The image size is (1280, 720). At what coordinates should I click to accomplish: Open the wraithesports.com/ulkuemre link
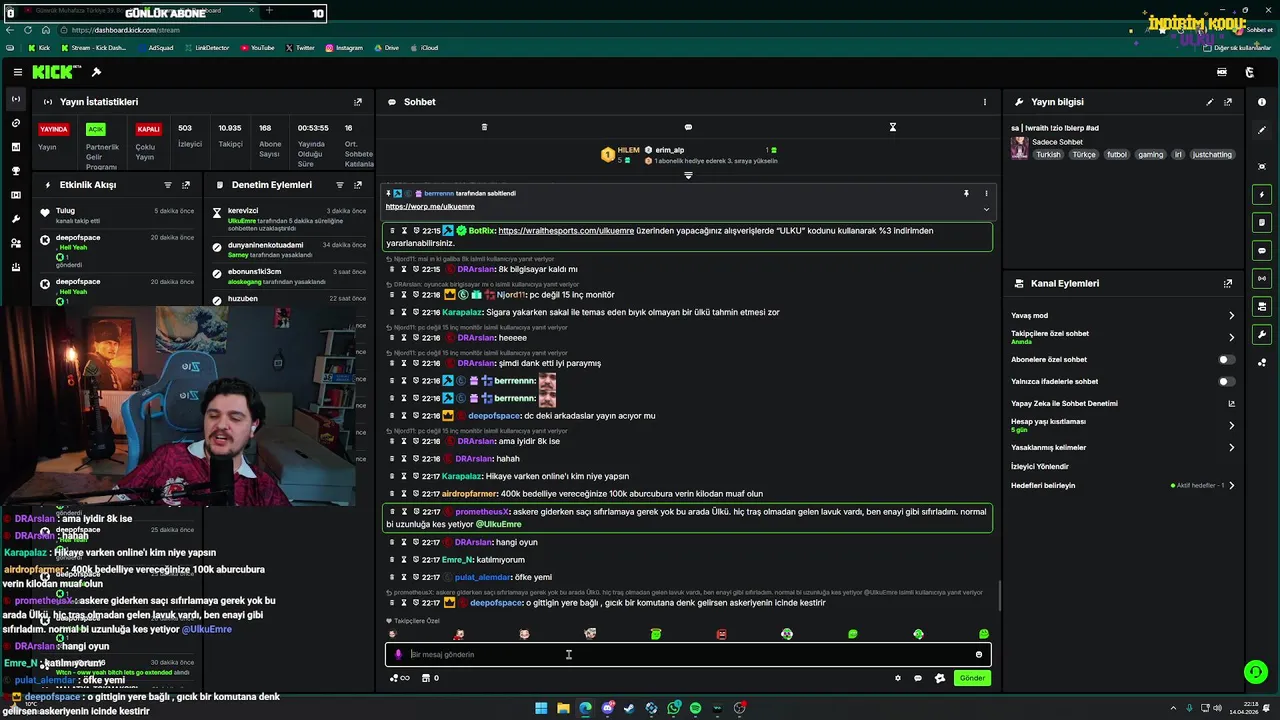tap(566, 231)
